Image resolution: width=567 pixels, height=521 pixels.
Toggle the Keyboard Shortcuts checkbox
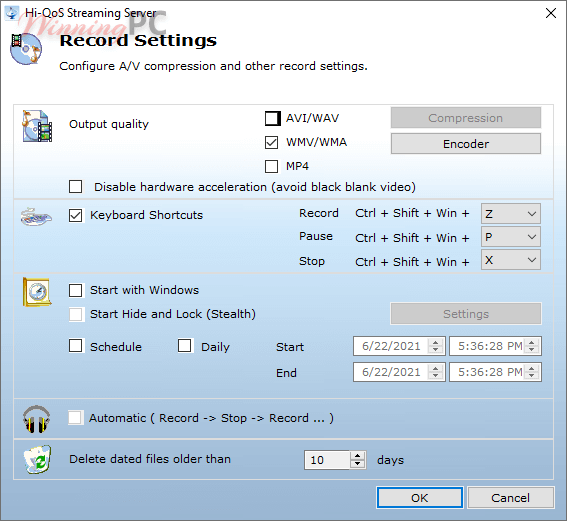76,215
